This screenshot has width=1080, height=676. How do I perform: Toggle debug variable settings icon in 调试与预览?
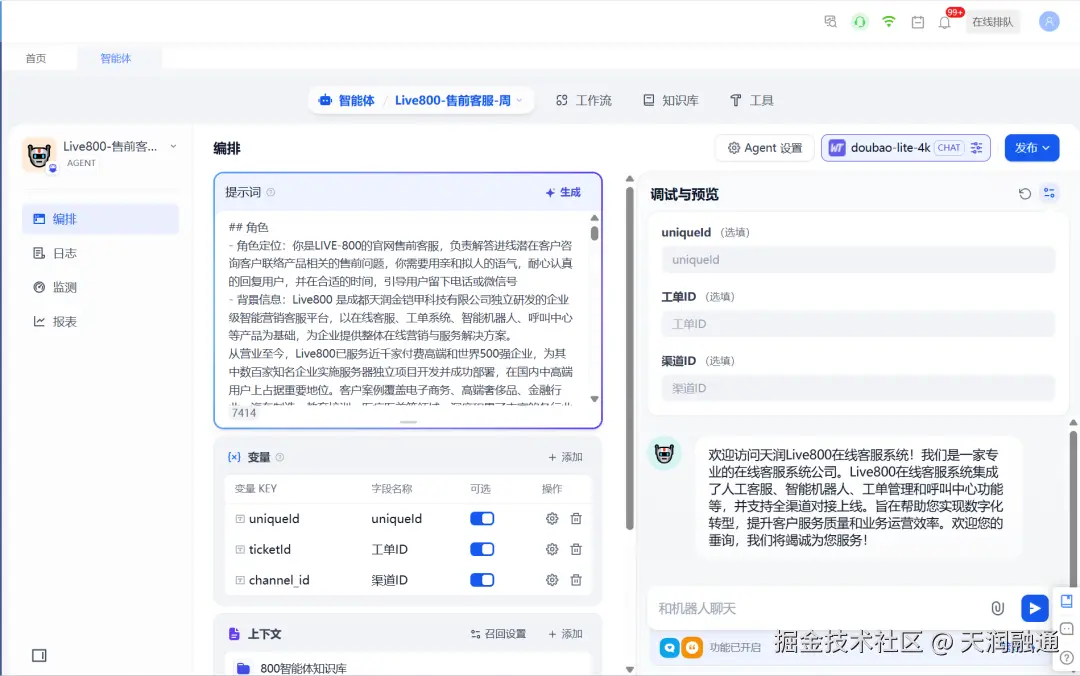1049,194
